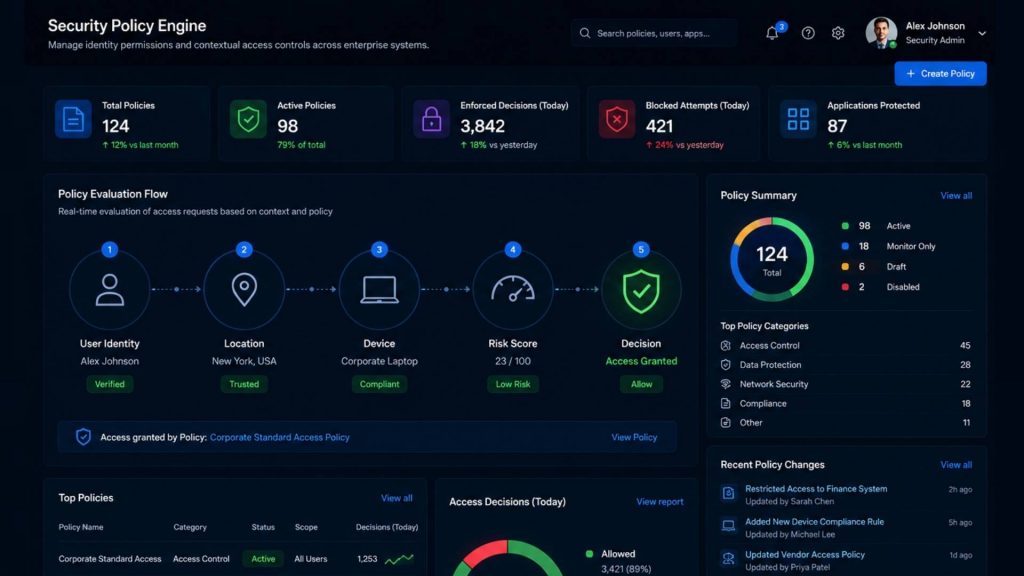Click the Compliant status badge
Viewport: 1024px width, 576px height.
point(379,384)
